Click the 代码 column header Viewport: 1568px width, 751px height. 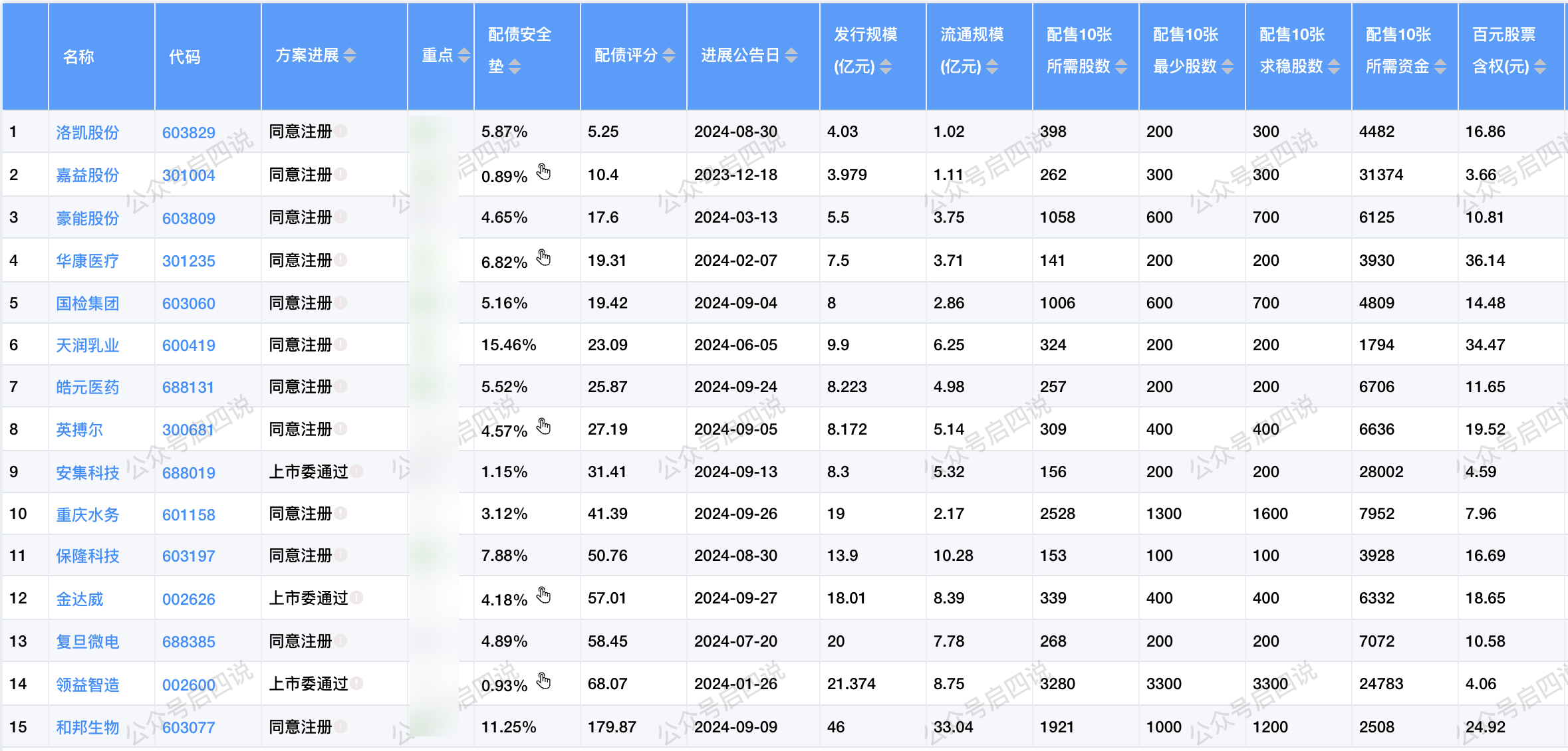(x=184, y=56)
